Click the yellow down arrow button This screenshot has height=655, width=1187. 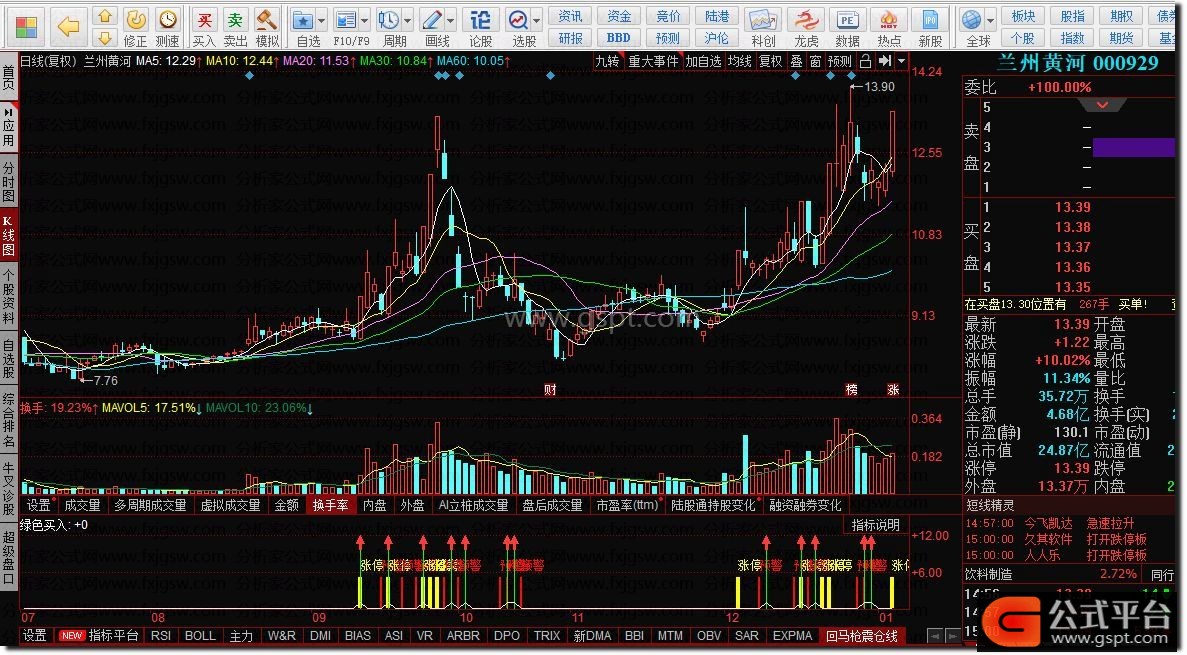click(x=104, y=37)
